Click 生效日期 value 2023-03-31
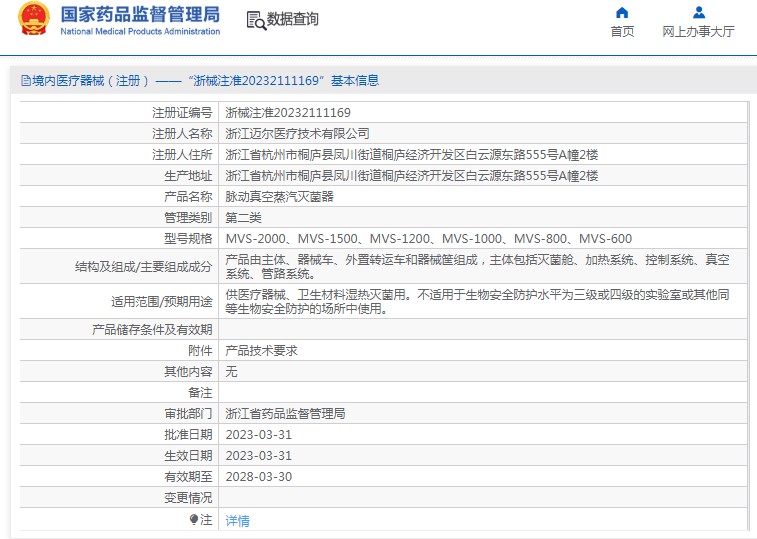757x539 pixels. (259, 455)
